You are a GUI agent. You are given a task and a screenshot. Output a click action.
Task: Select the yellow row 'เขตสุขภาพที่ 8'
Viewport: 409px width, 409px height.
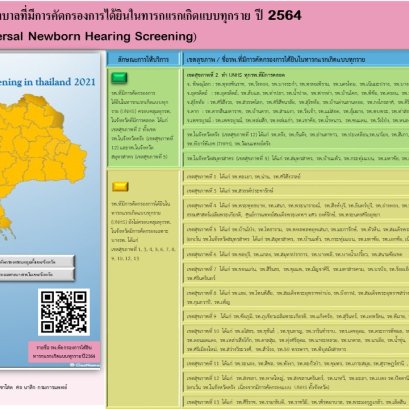(x=296, y=297)
